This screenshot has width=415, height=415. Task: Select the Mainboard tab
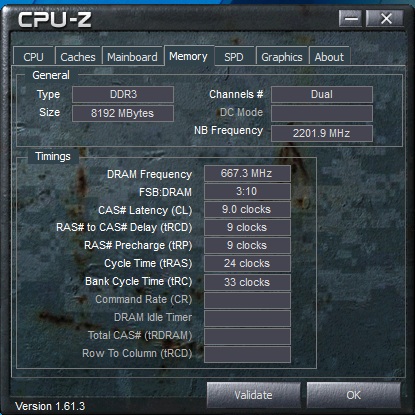(132, 56)
